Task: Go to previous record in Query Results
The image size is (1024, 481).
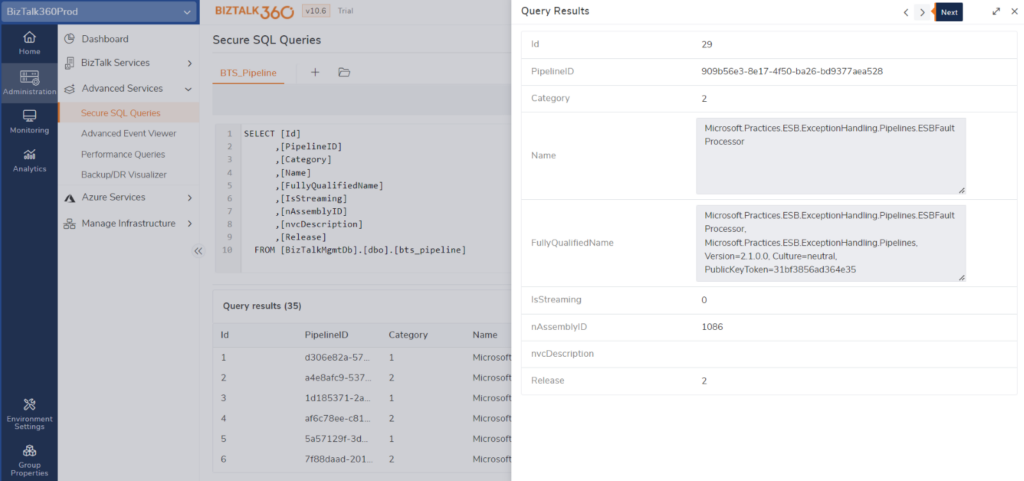Action: click(x=906, y=12)
